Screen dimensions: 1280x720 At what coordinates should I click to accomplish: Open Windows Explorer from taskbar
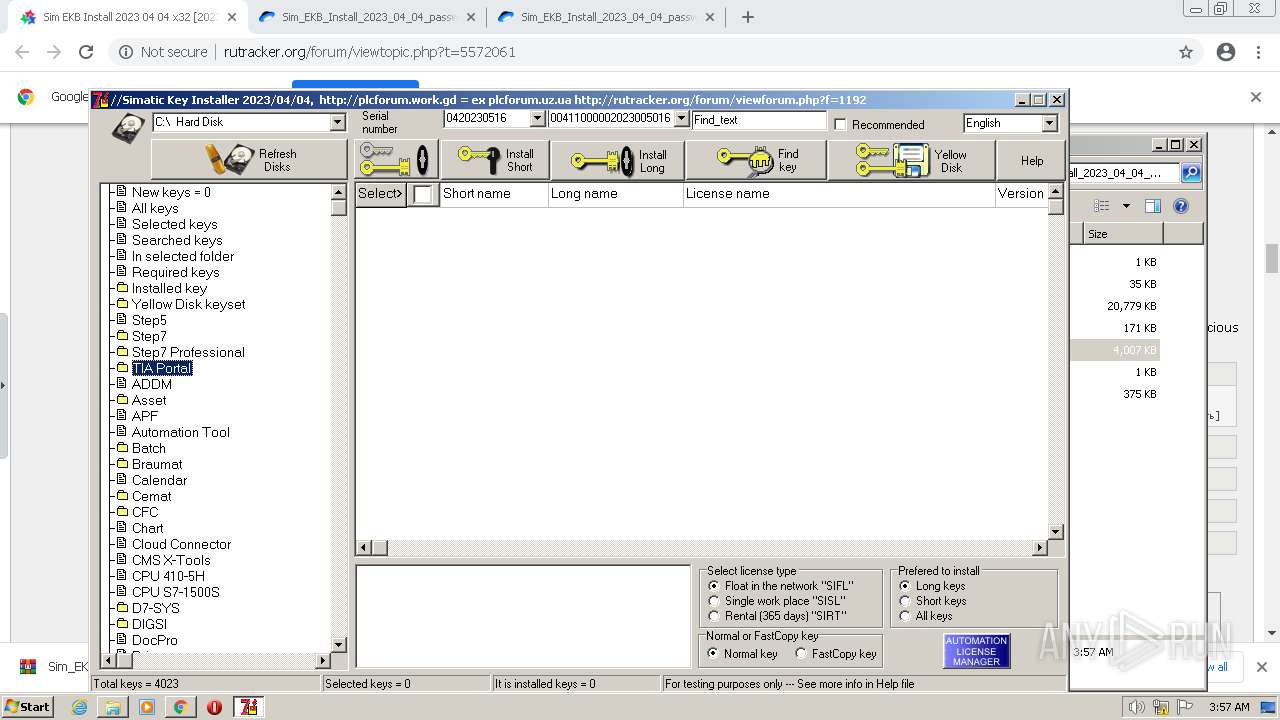pyautogui.click(x=113, y=707)
